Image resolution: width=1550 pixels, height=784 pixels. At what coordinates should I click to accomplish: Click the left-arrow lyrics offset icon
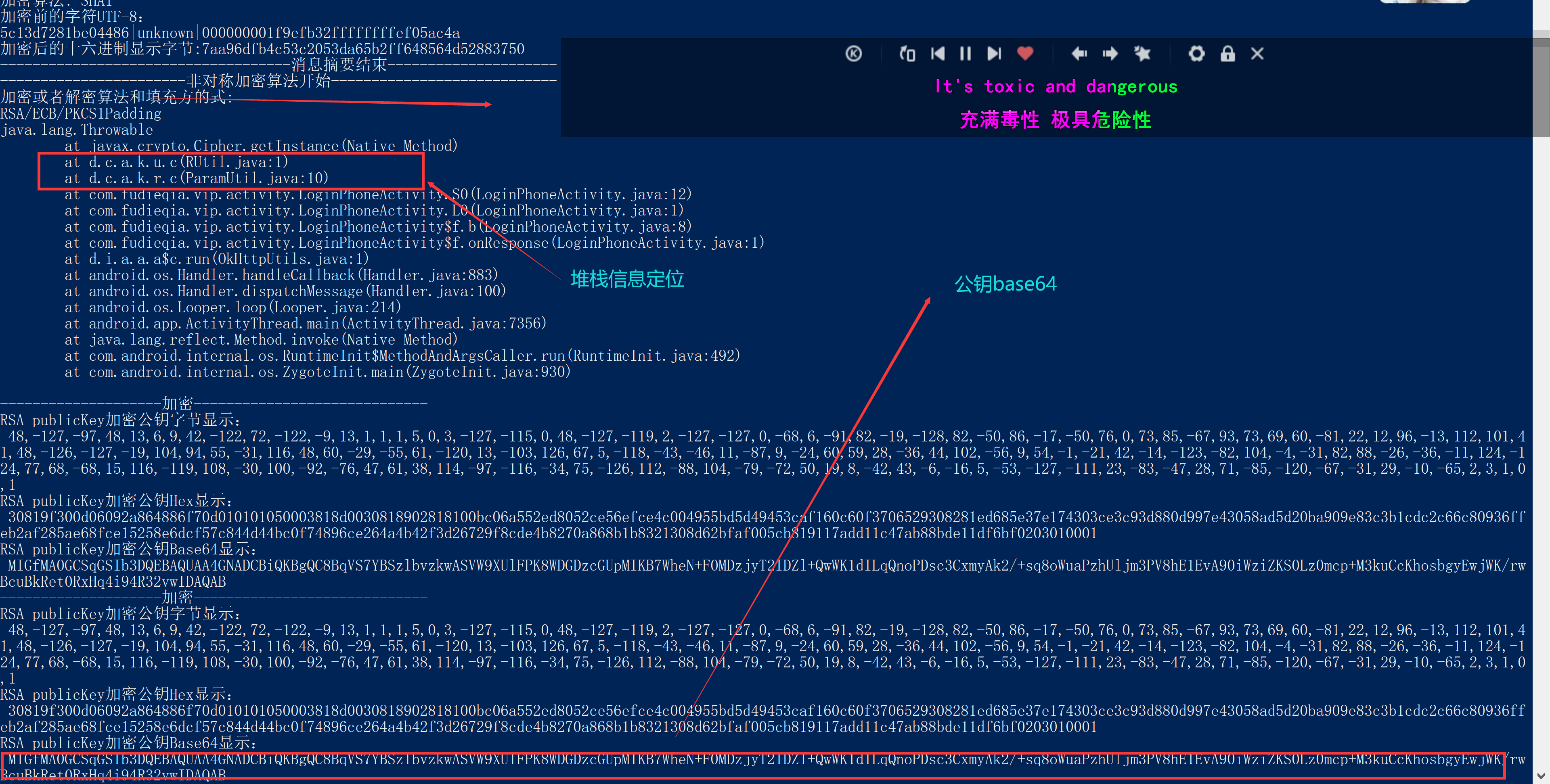1079,54
